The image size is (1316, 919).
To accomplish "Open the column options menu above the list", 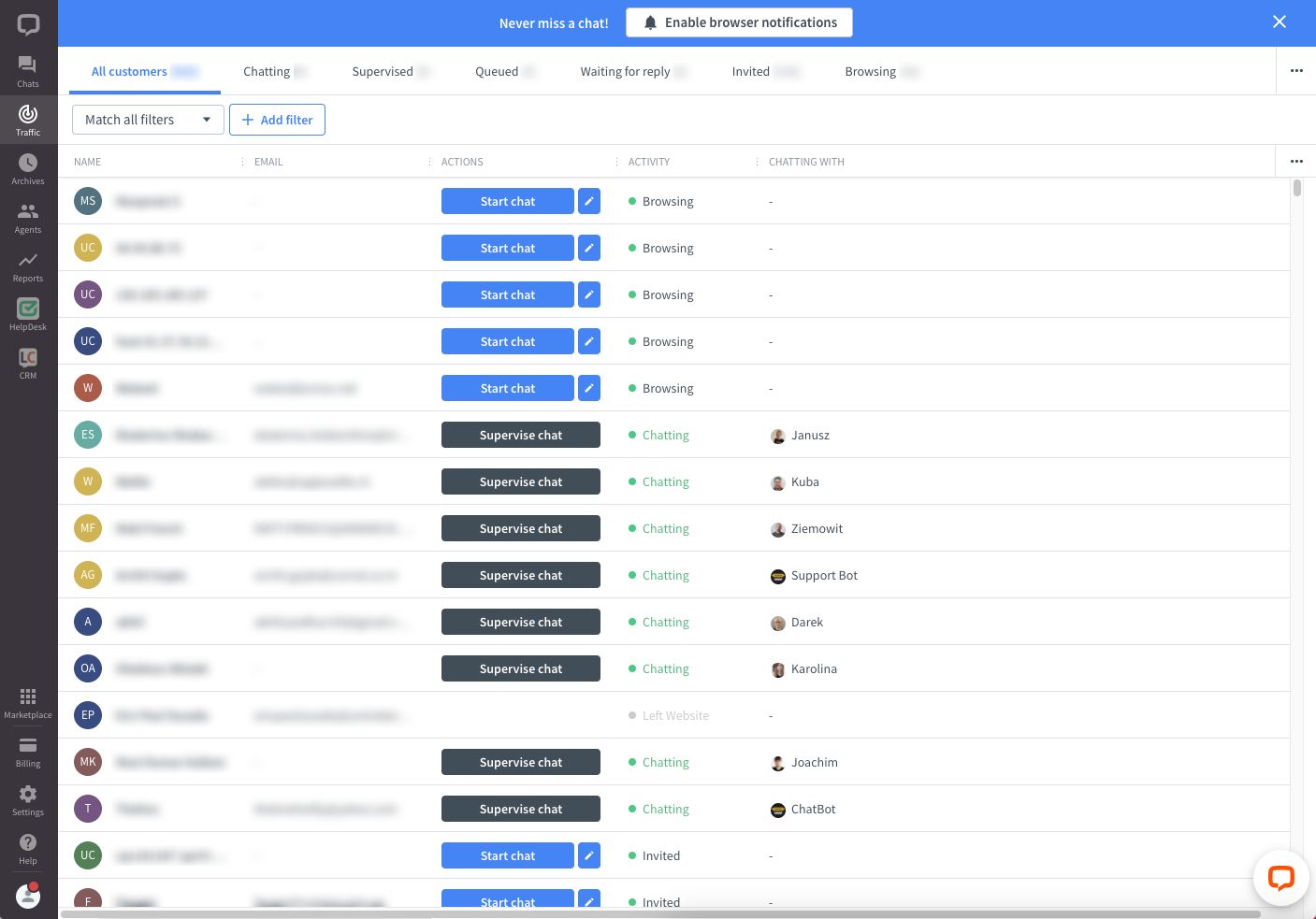I will point(1296,161).
